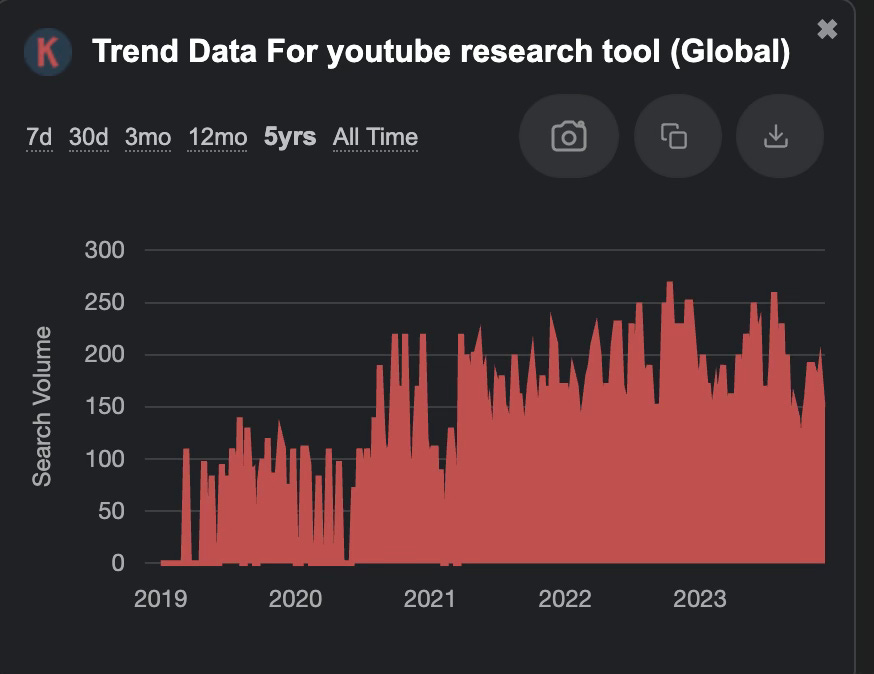Click the 2021 x-axis label

point(430,599)
